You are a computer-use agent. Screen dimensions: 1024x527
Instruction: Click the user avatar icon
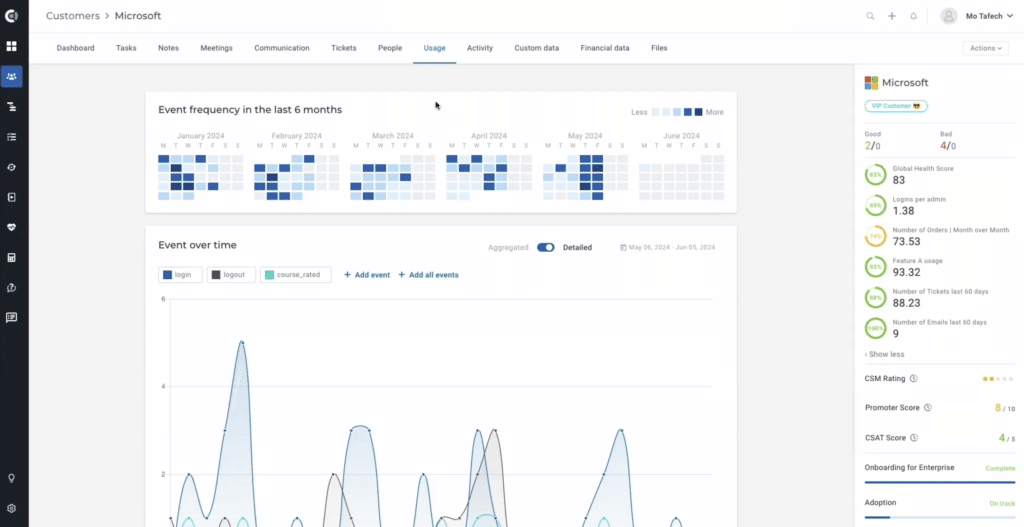[949, 16]
